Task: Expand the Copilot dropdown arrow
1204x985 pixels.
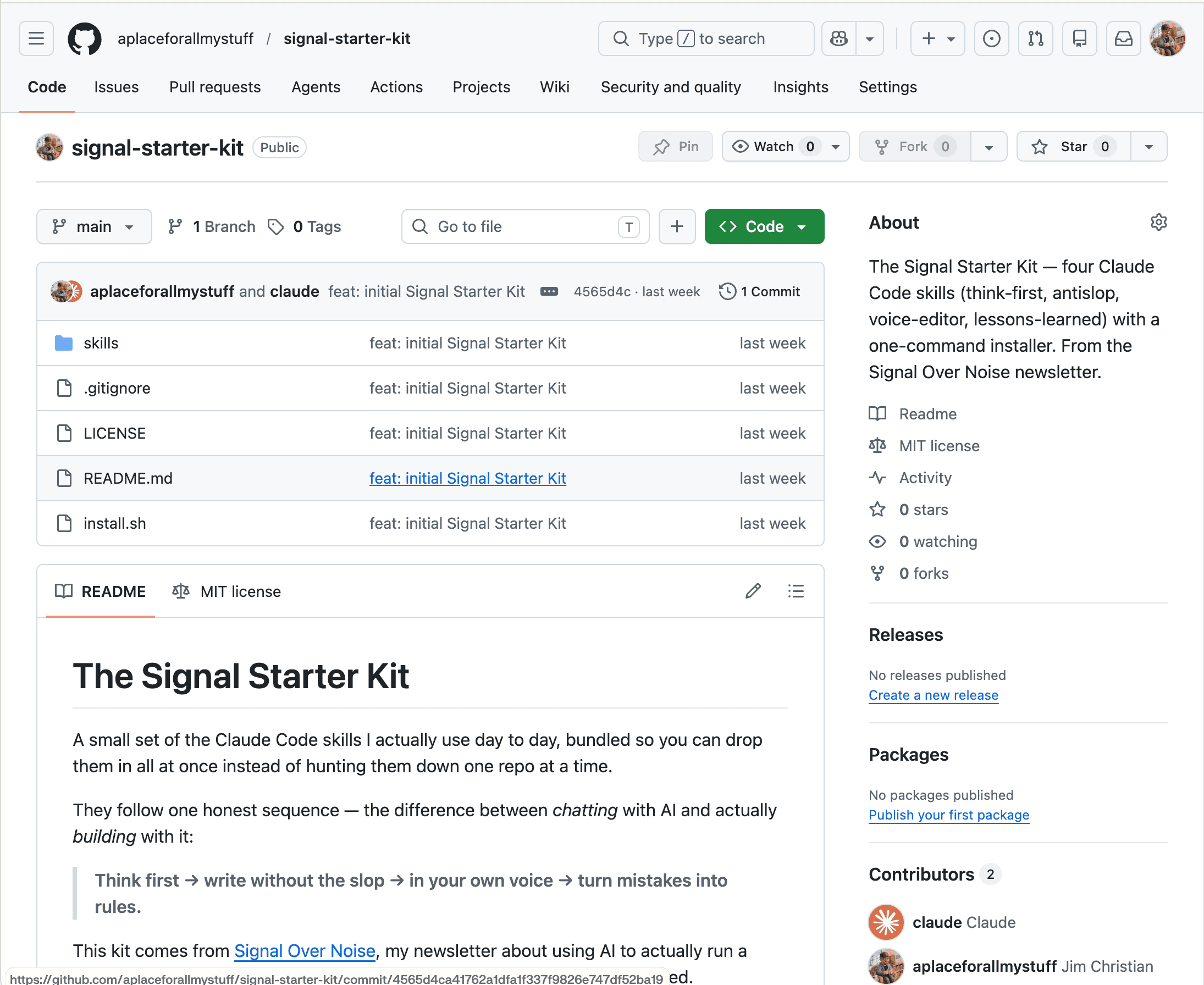Action: pyautogui.click(x=870, y=38)
